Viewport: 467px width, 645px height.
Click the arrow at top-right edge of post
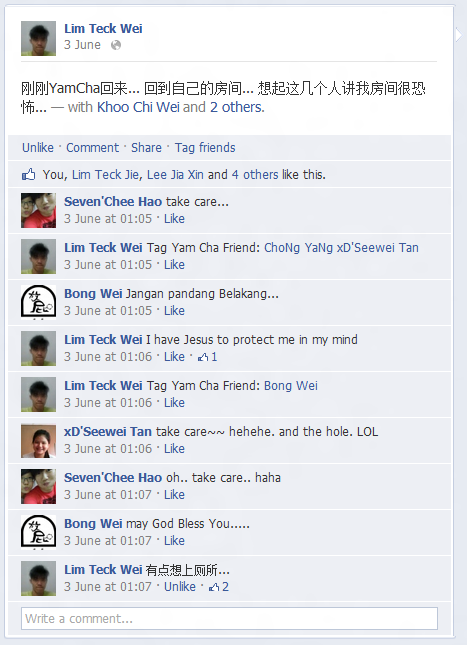click(x=459, y=35)
